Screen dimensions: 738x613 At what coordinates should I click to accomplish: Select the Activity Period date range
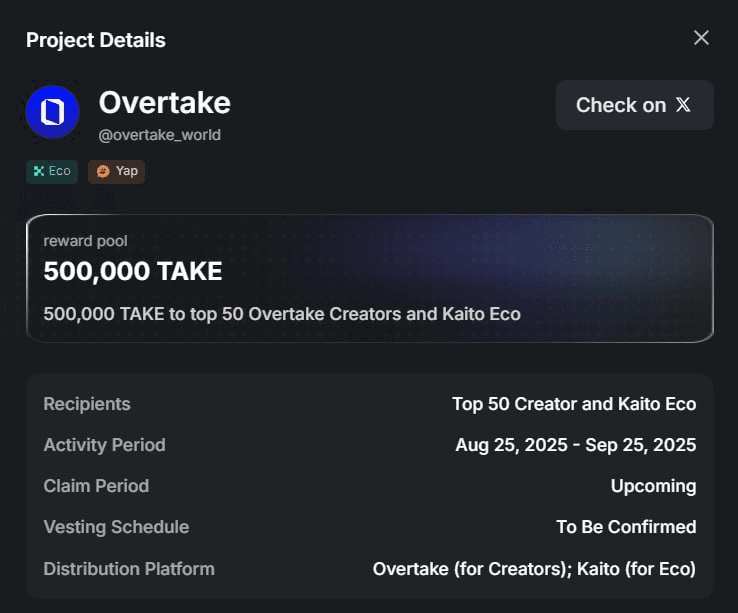pos(576,445)
